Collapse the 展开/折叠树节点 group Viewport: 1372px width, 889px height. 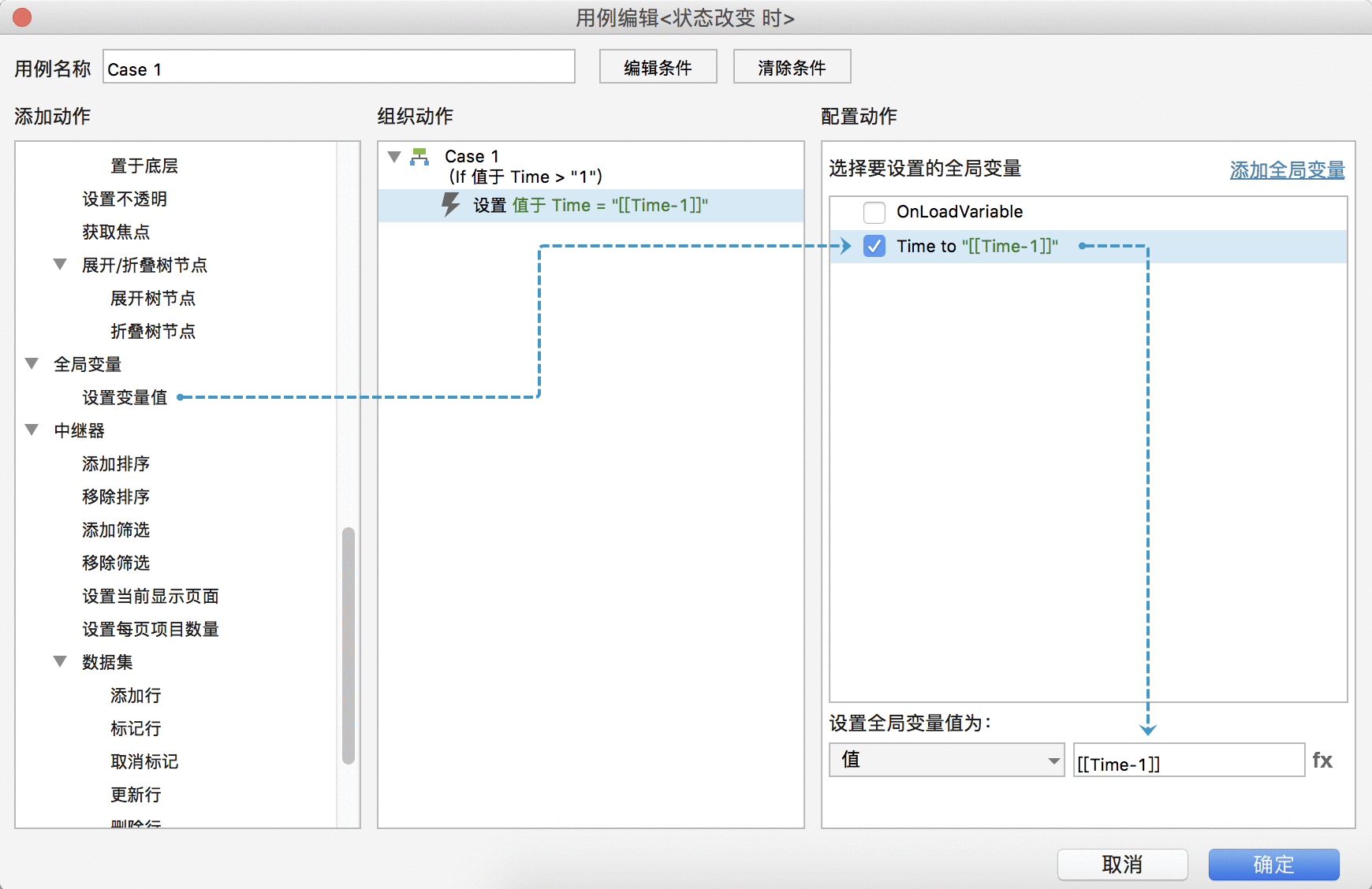[60, 265]
